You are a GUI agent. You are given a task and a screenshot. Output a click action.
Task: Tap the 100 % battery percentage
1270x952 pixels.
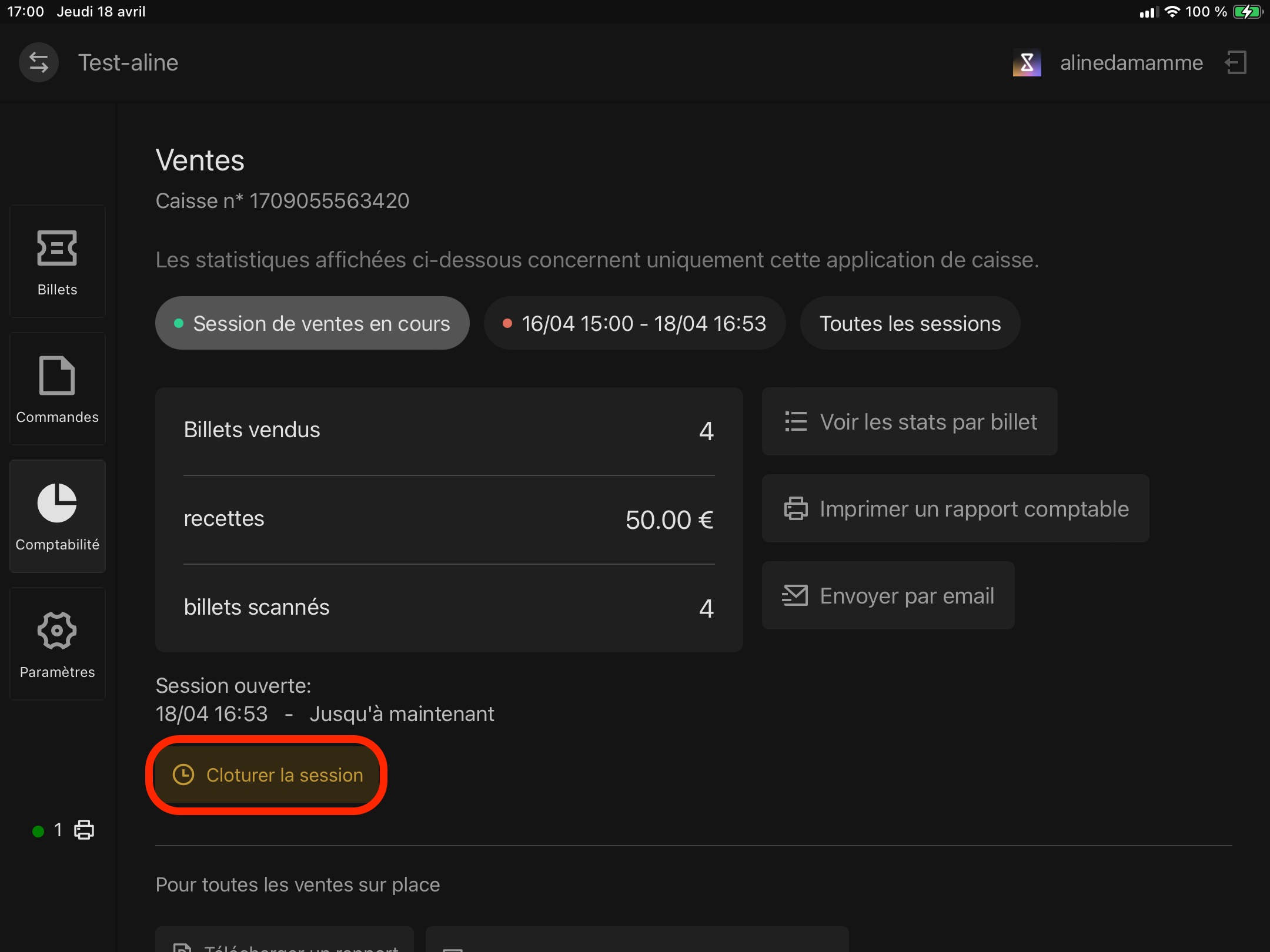(x=1206, y=12)
